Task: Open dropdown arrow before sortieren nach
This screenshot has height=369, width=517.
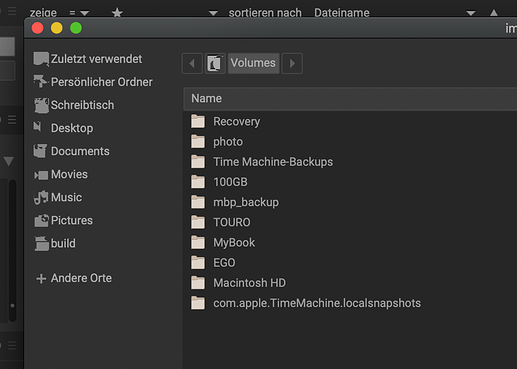Action: (x=213, y=13)
